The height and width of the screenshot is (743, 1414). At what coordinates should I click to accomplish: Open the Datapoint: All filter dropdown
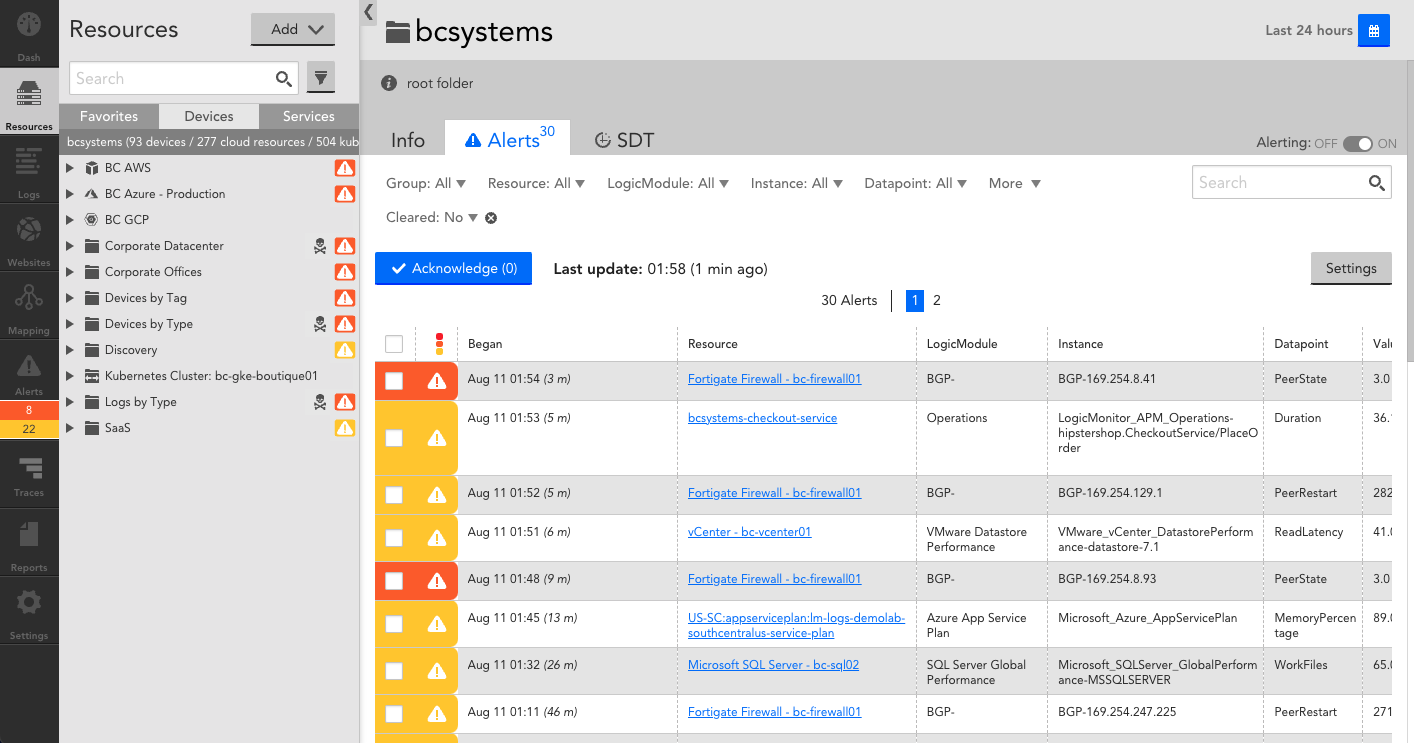916,184
